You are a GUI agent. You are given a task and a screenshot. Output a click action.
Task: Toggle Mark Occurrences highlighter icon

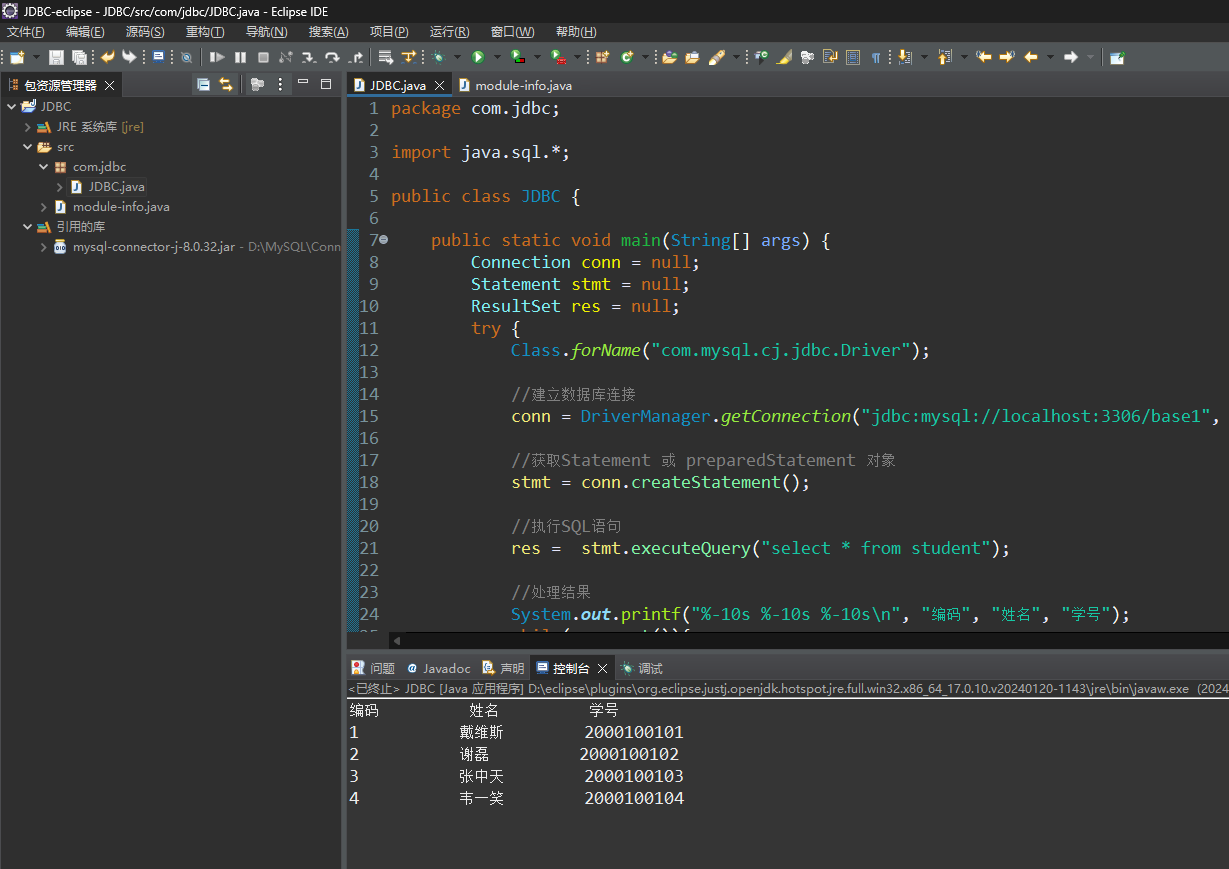(784, 57)
